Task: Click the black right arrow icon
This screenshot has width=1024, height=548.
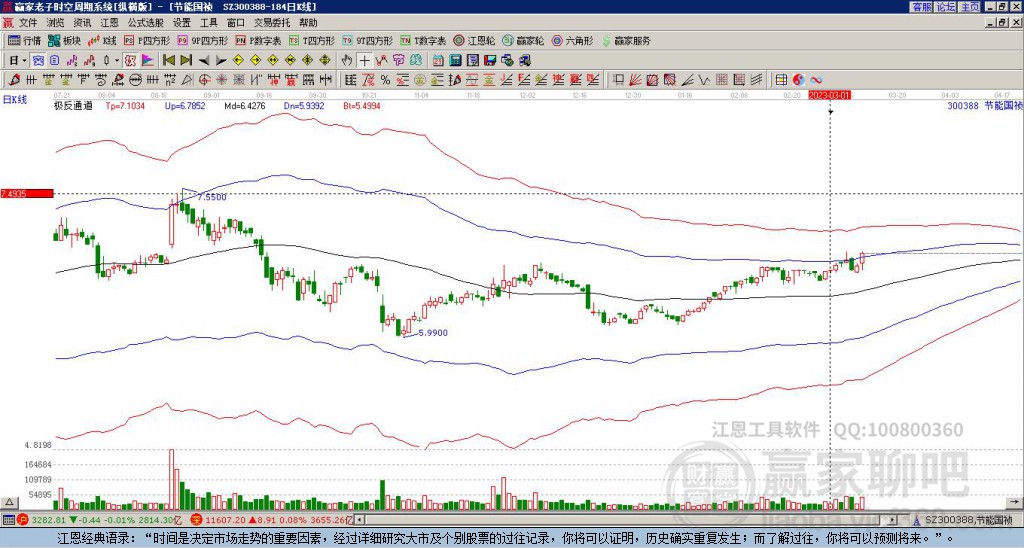Action: click(221, 61)
